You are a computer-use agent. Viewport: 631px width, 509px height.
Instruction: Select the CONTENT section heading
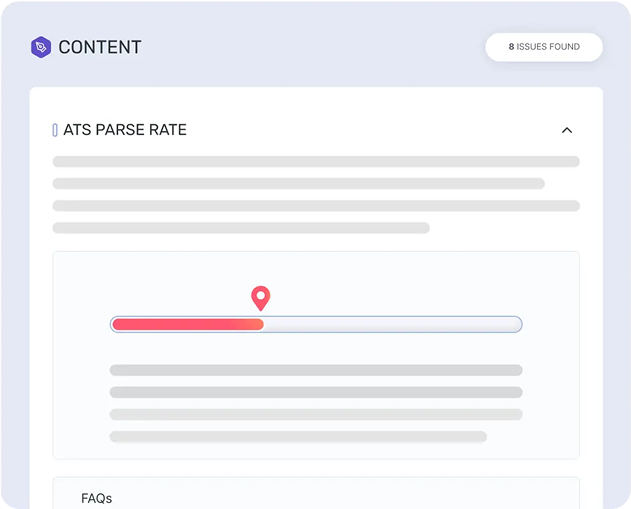point(100,47)
